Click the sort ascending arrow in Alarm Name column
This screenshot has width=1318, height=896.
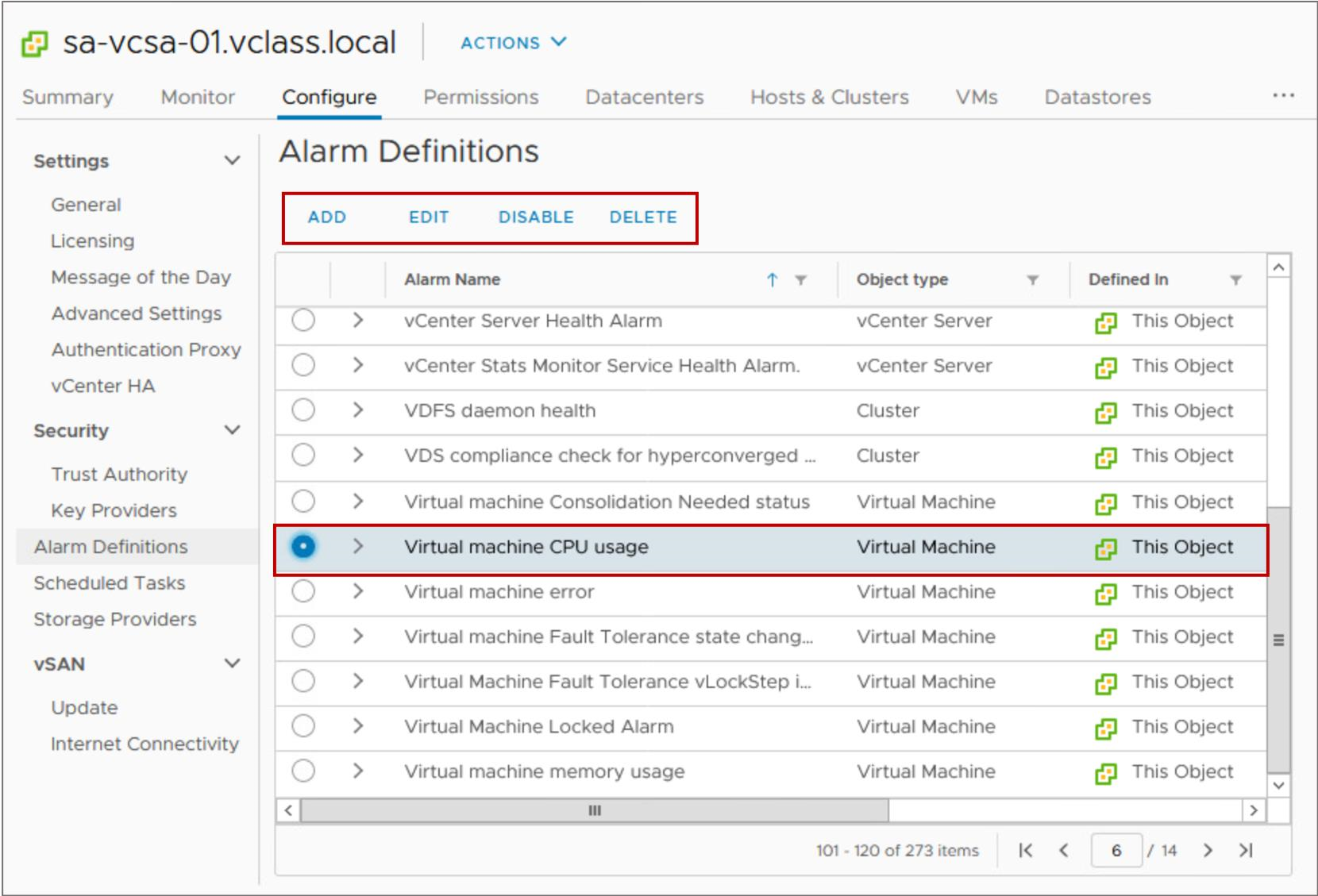tap(772, 279)
